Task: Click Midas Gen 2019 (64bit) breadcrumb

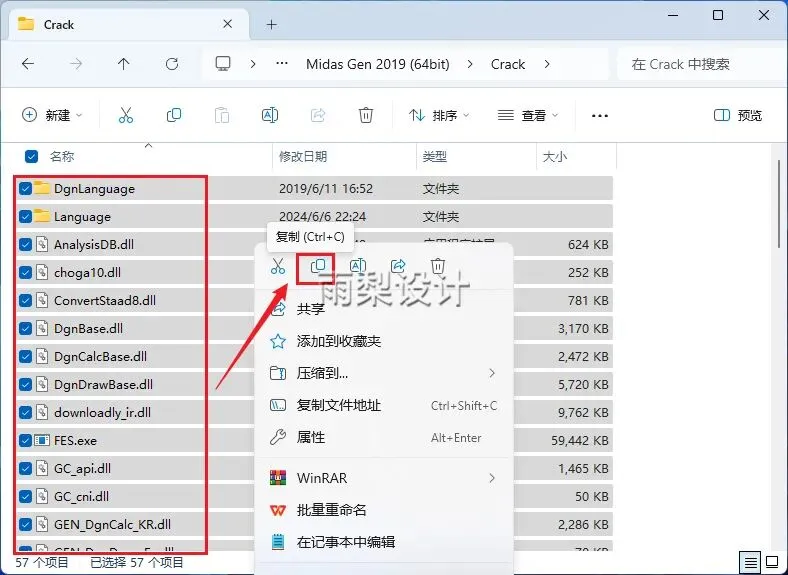Action: click(x=377, y=64)
